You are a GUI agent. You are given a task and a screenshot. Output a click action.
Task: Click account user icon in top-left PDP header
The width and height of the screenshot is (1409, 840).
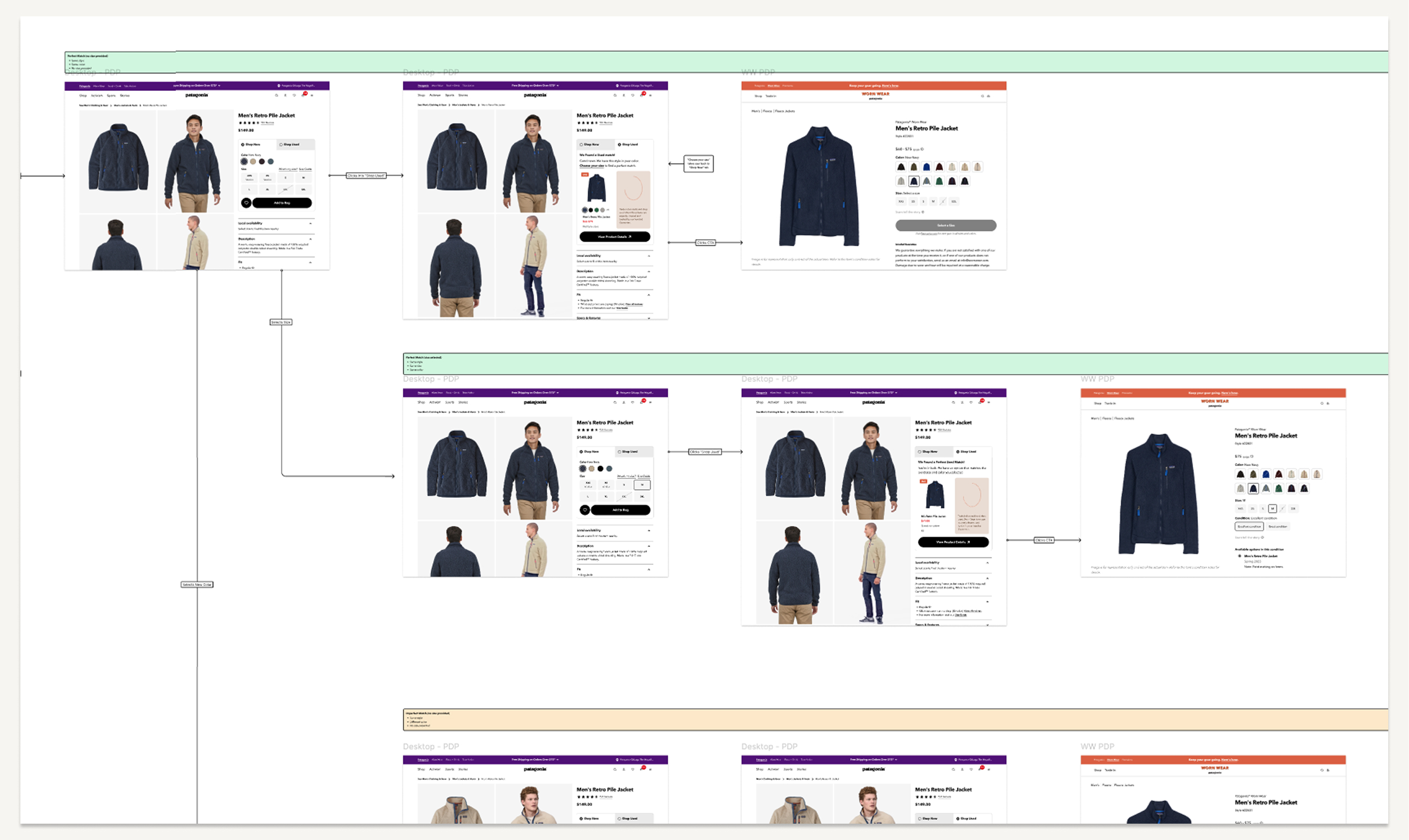286,95
